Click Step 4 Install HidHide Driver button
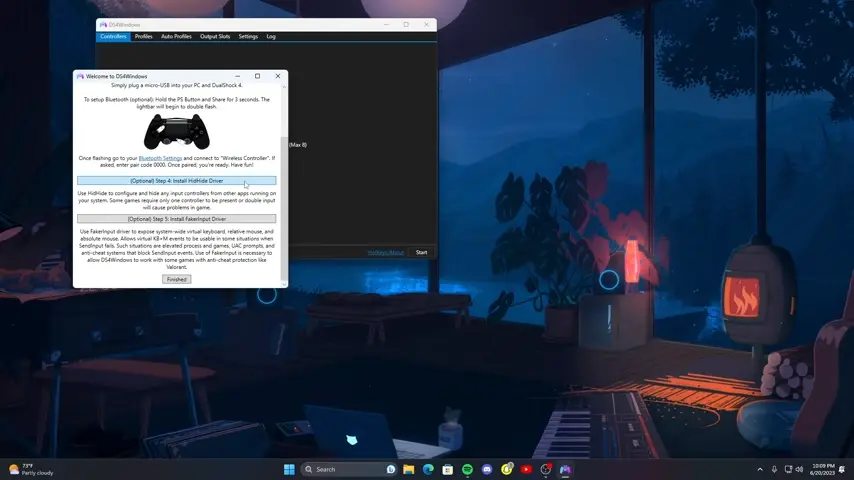The width and height of the screenshot is (854, 480). pyautogui.click(x=176, y=180)
